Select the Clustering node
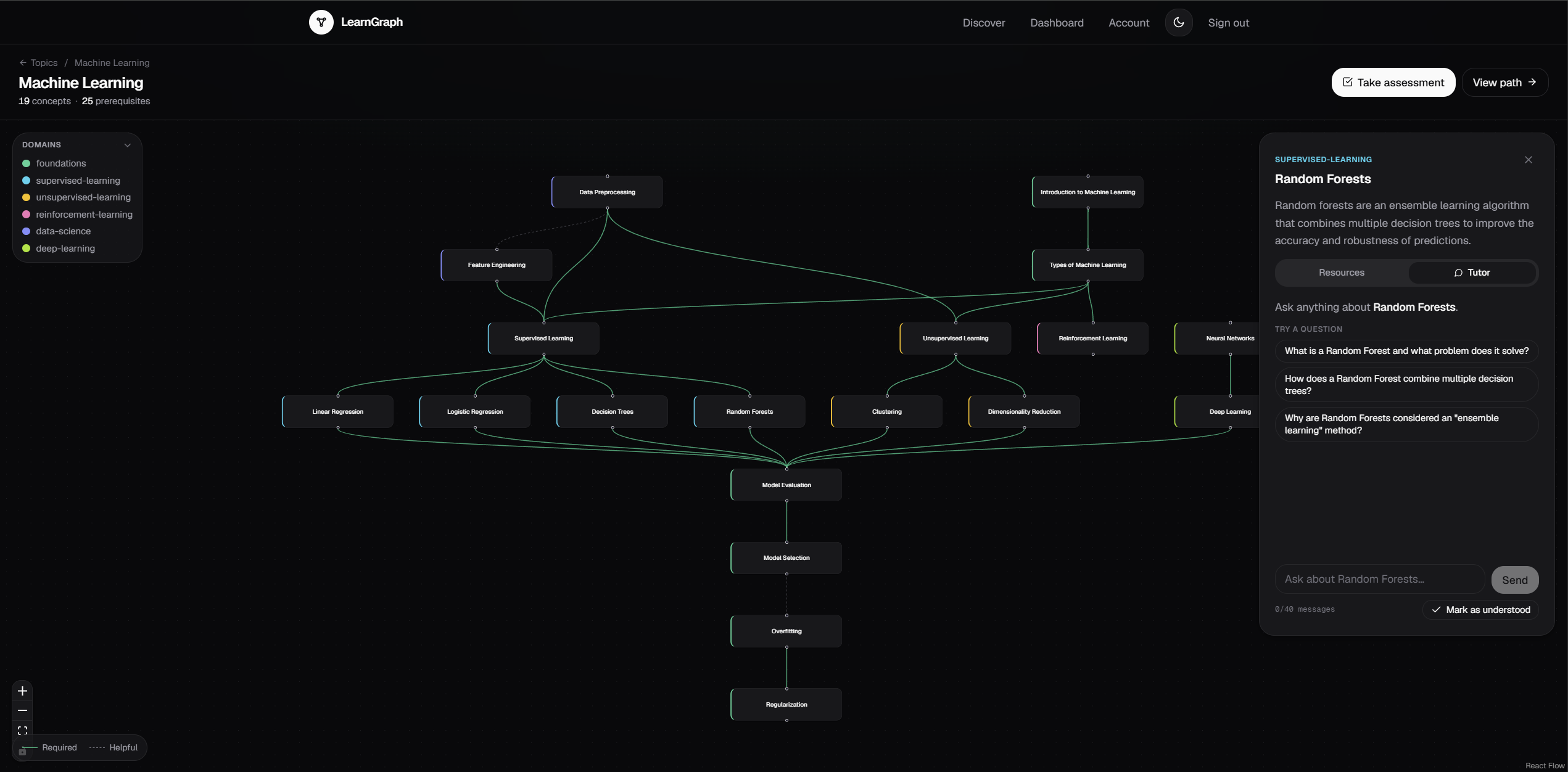Image resolution: width=1568 pixels, height=772 pixels. [886, 412]
